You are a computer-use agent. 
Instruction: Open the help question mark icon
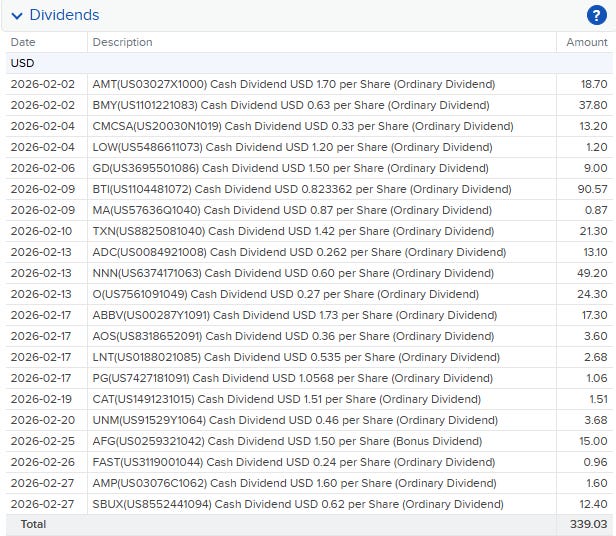(x=596, y=15)
